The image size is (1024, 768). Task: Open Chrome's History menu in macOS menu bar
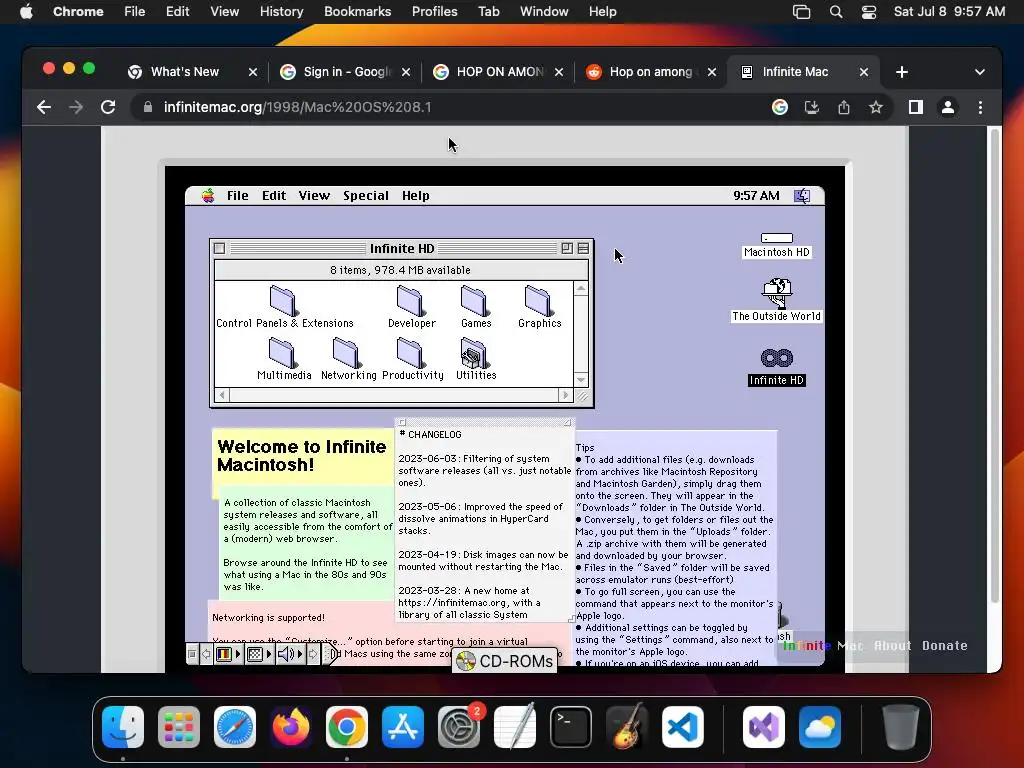click(281, 12)
